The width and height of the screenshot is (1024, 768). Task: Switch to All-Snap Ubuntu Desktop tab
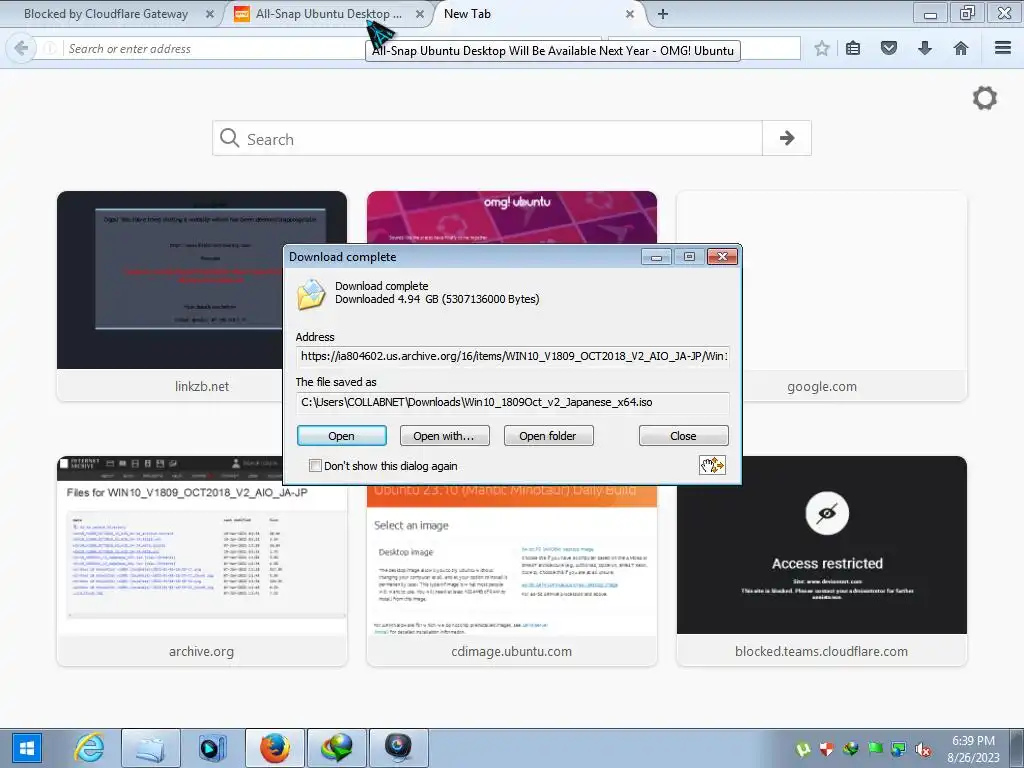pyautogui.click(x=328, y=14)
